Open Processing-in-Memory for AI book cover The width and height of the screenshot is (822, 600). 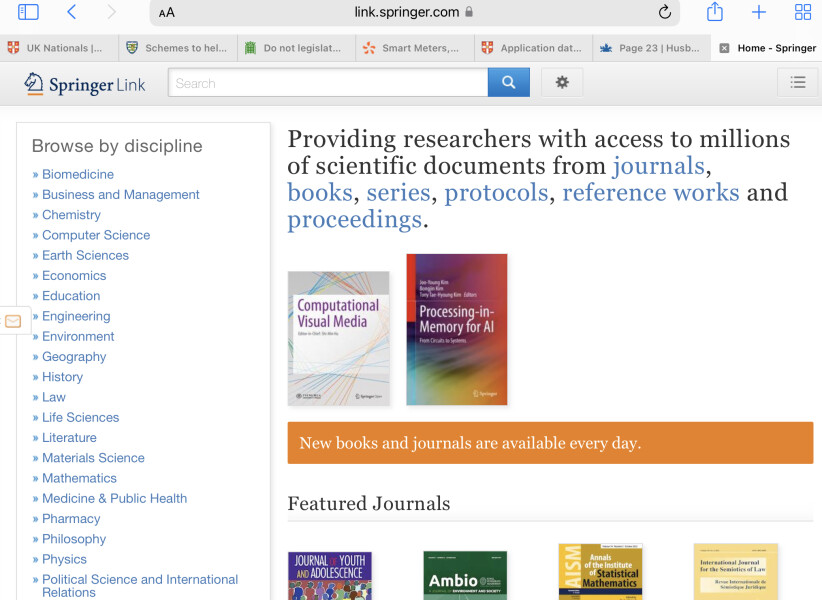tap(457, 330)
